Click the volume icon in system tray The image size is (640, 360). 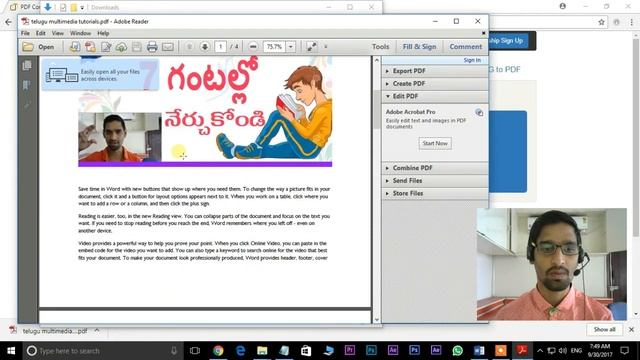[563, 351]
